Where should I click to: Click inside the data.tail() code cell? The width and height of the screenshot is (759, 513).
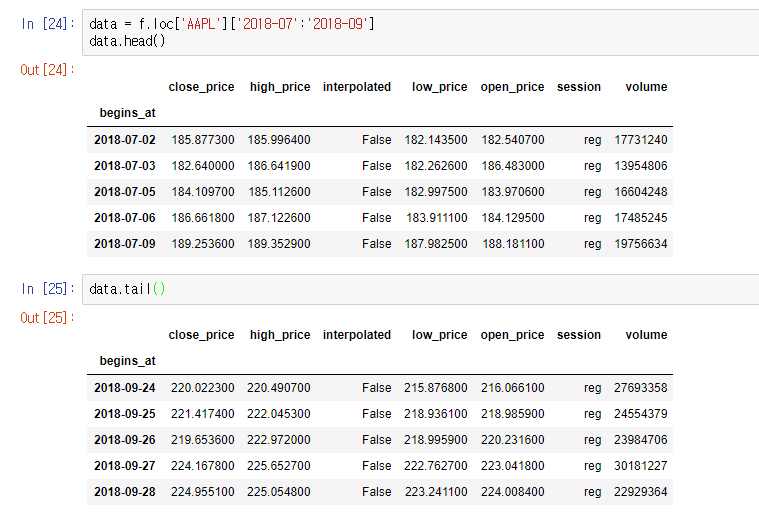(x=420, y=289)
